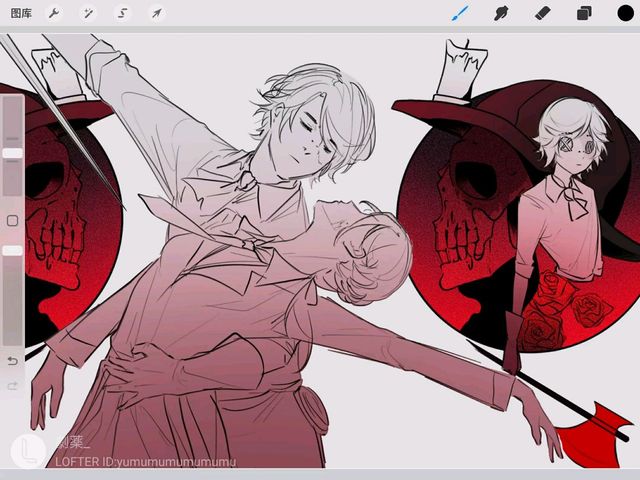Click the LOFTER logo watermark circle
640x480 pixels.
click(29, 451)
